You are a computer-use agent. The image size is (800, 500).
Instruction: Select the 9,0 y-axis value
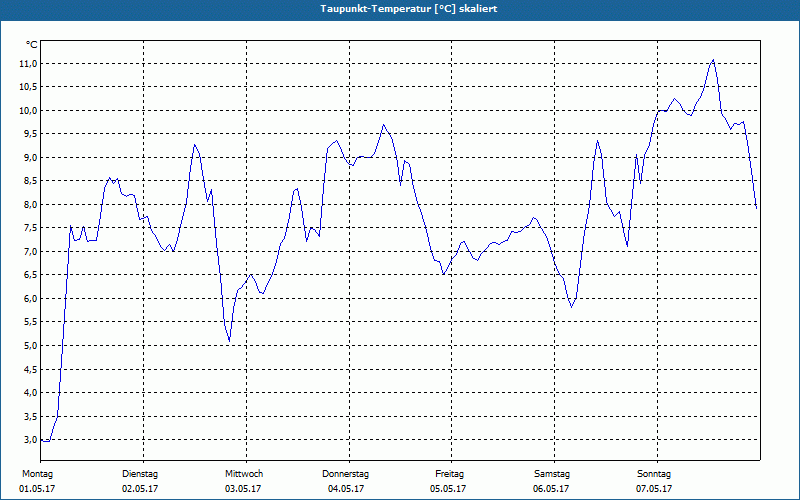[30, 158]
